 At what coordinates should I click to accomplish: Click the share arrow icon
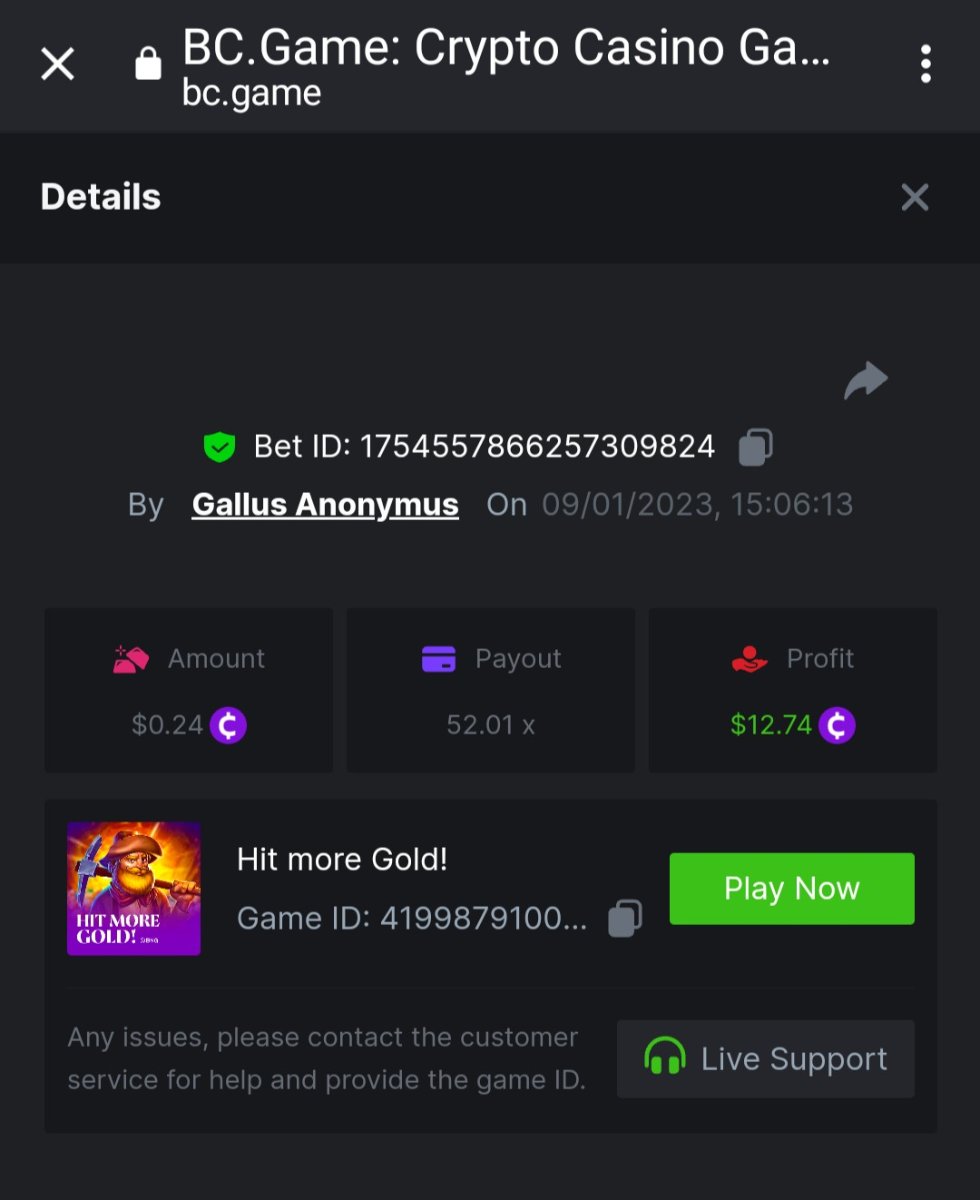point(865,381)
